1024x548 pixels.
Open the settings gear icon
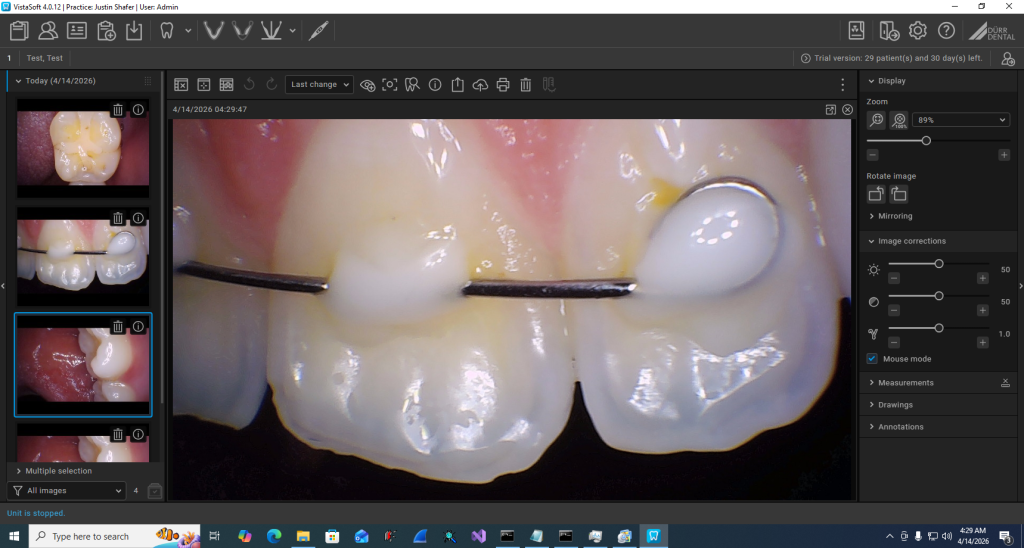tap(918, 30)
